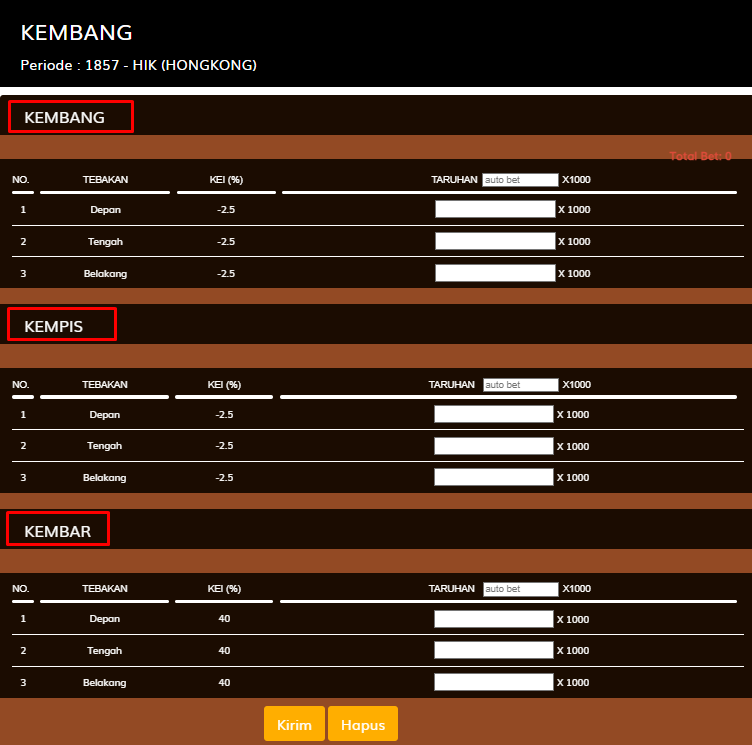Select the Kembang Depan bet input
The image size is (752, 745).
pos(495,209)
